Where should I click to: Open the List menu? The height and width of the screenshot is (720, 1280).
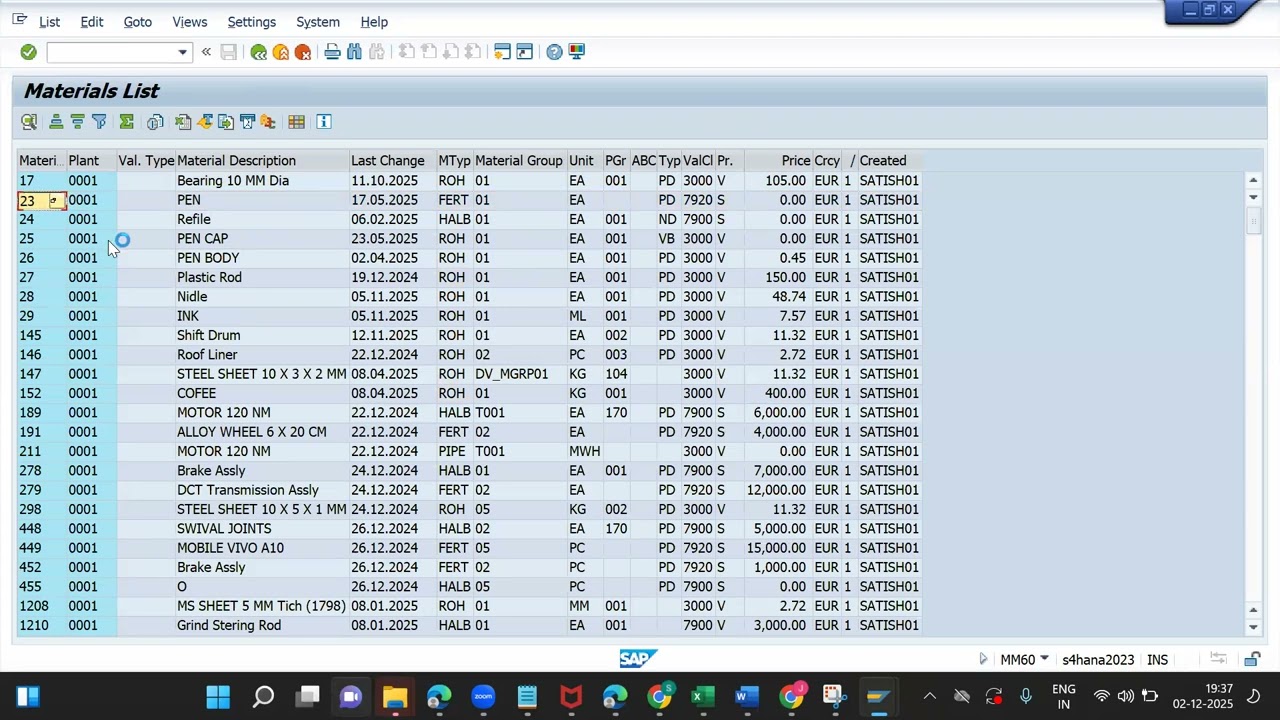[x=49, y=22]
